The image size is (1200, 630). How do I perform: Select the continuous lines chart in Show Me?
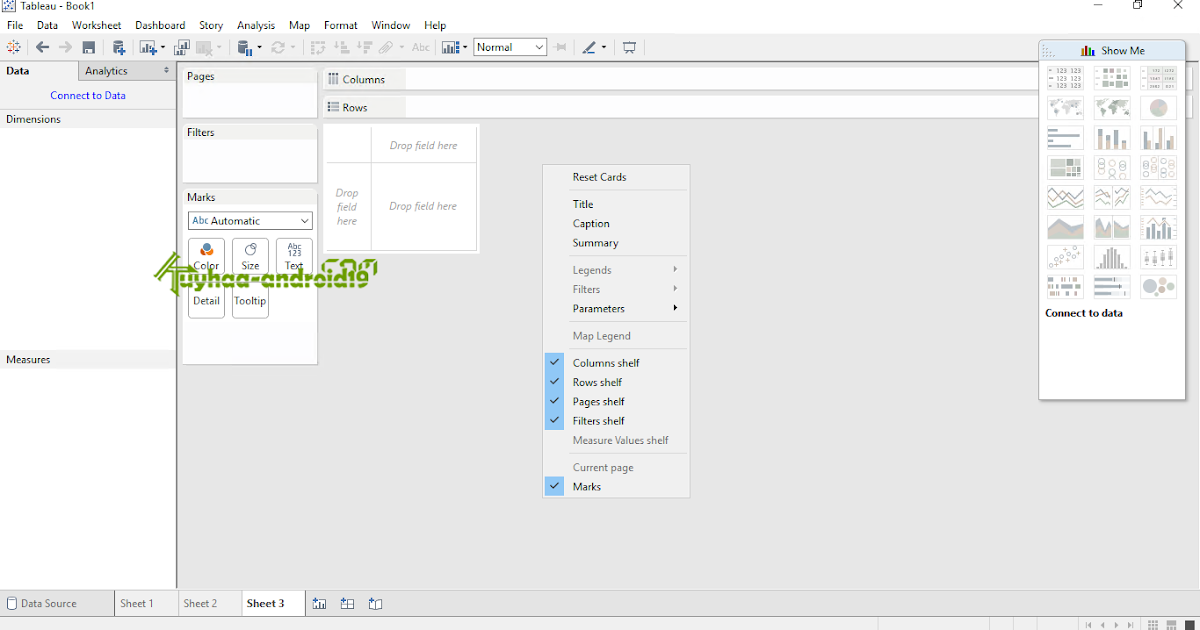[1065, 197]
